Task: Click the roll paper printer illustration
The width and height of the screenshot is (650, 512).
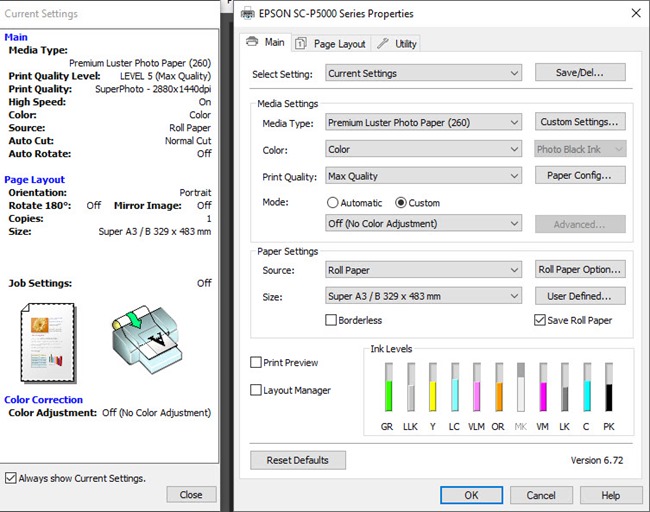Action: coord(147,339)
